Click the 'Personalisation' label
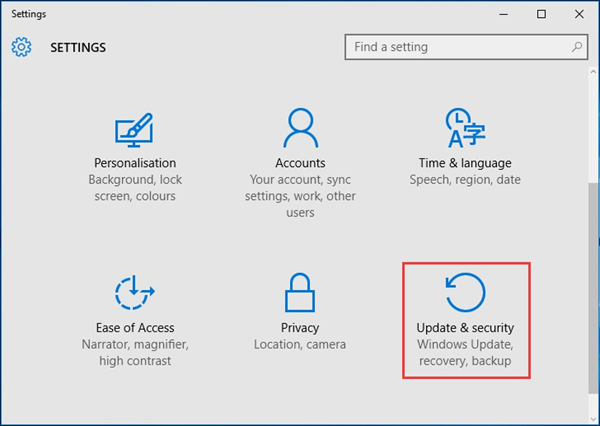The image size is (600, 426). coord(135,163)
